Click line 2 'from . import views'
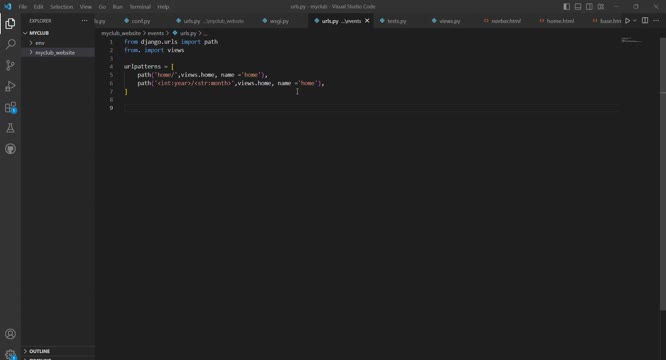 point(154,50)
